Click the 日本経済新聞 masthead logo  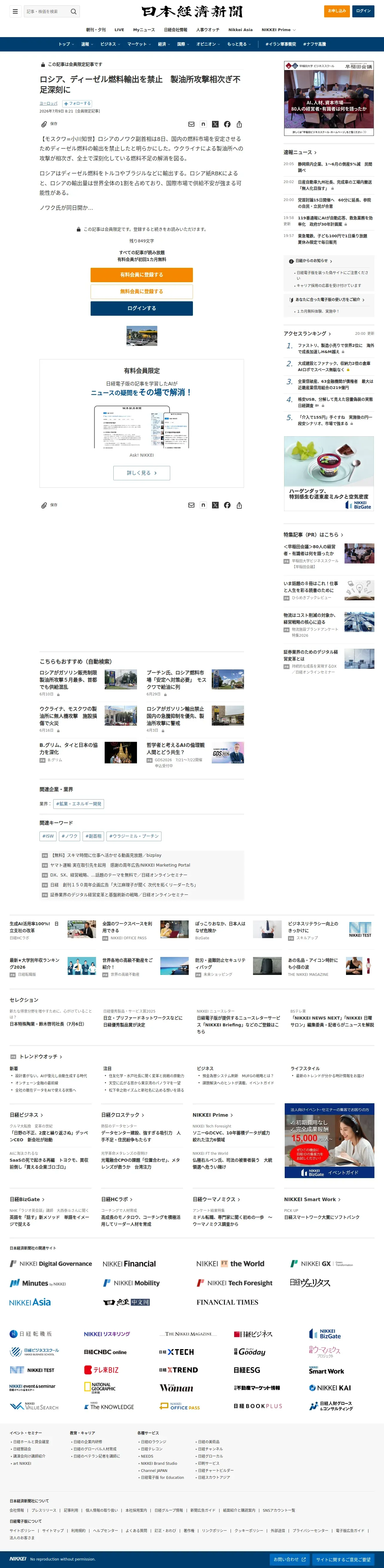[192, 12]
